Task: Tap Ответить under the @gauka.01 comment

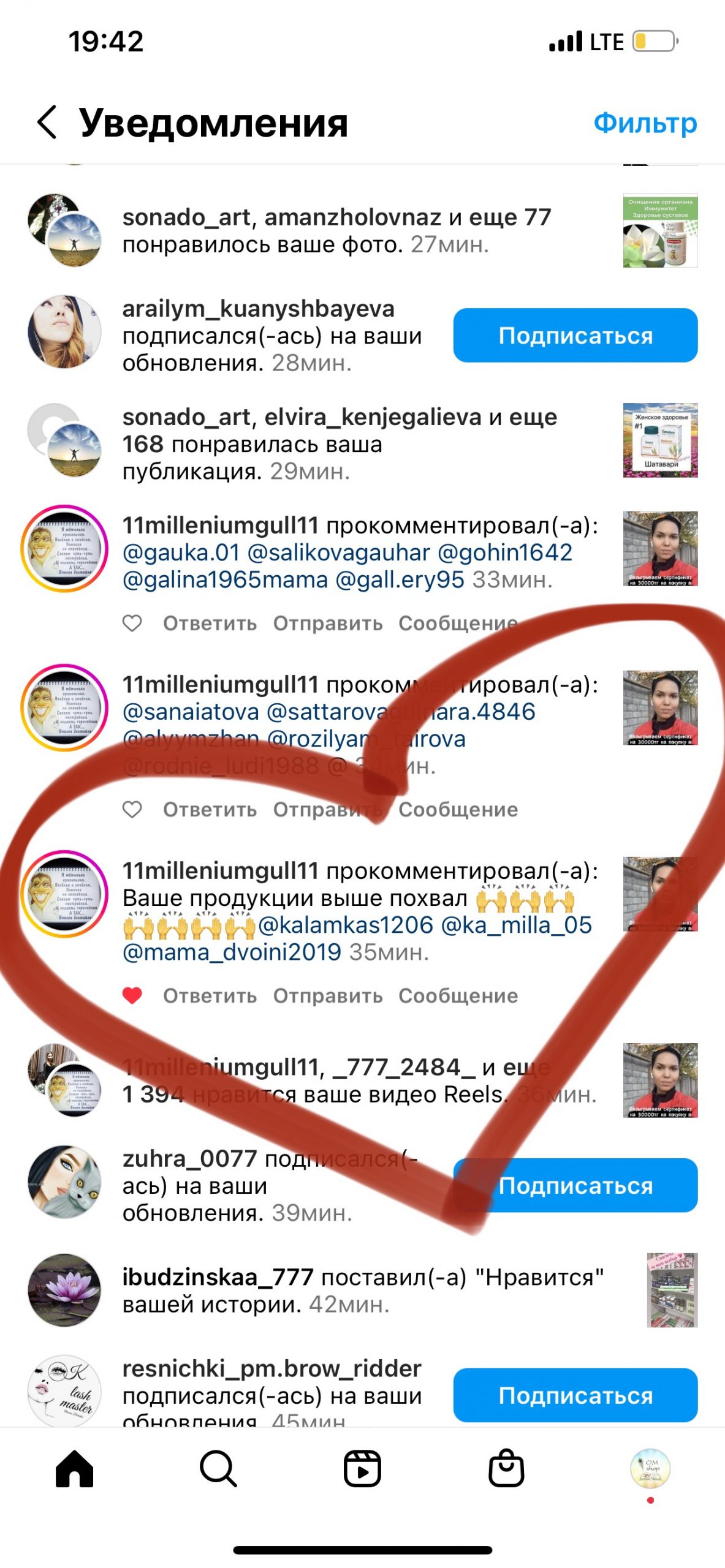Action: [x=210, y=623]
